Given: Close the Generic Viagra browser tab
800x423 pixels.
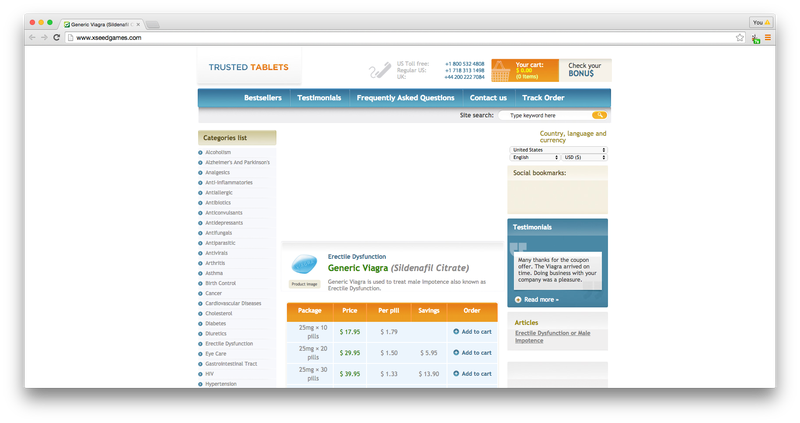Looking at the screenshot, I should 138,24.
